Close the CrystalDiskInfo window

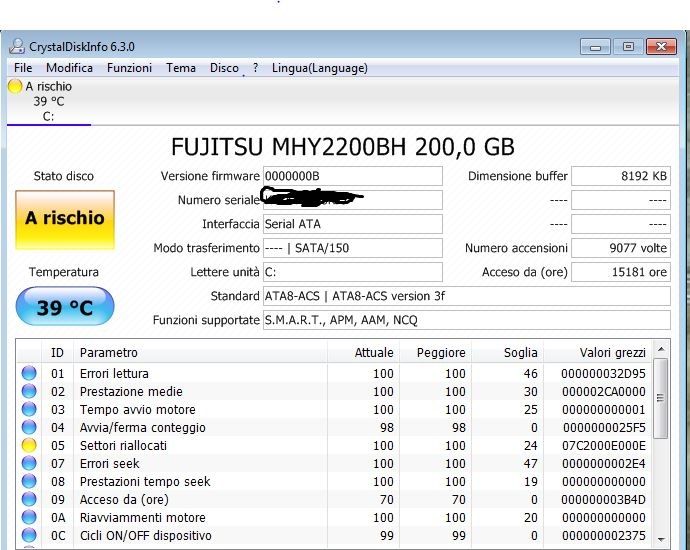661,47
